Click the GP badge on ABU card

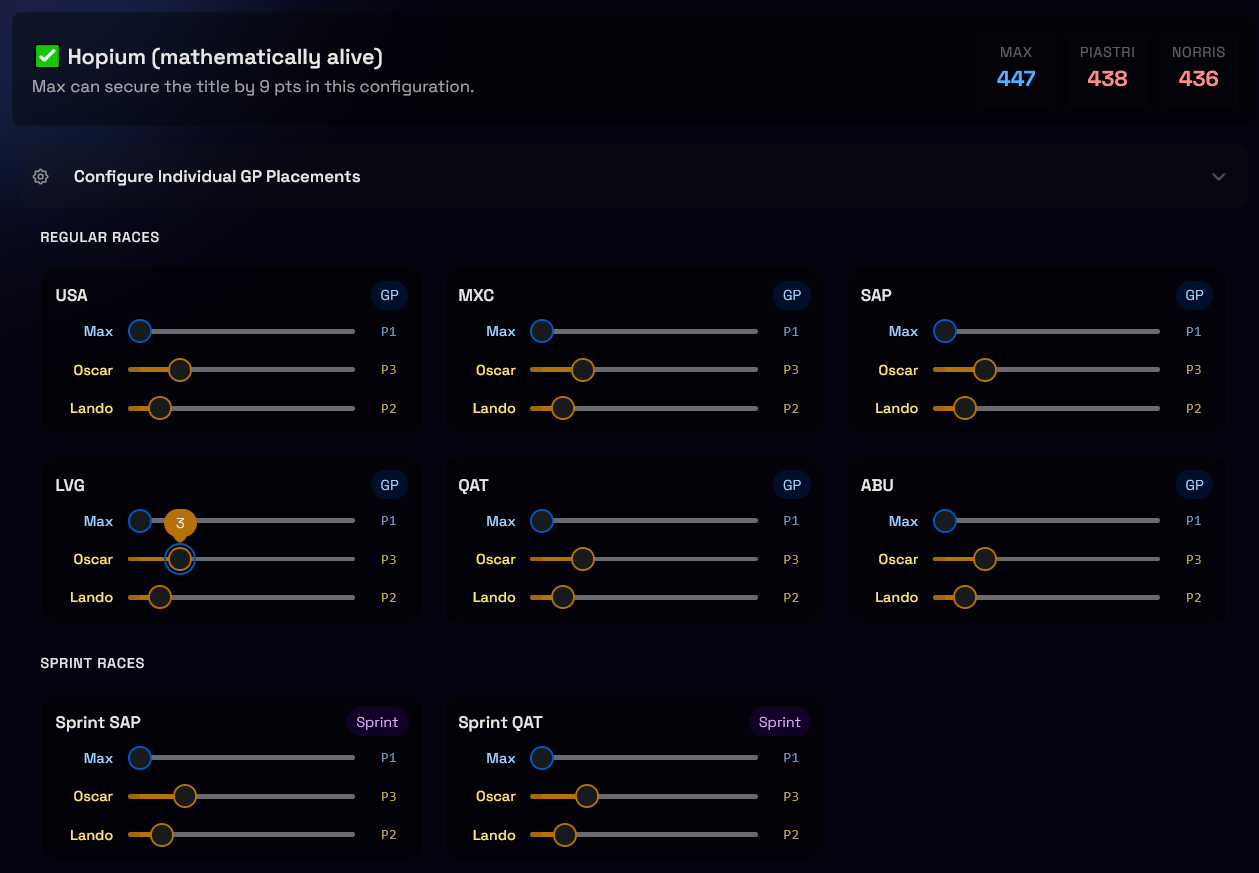(1194, 485)
